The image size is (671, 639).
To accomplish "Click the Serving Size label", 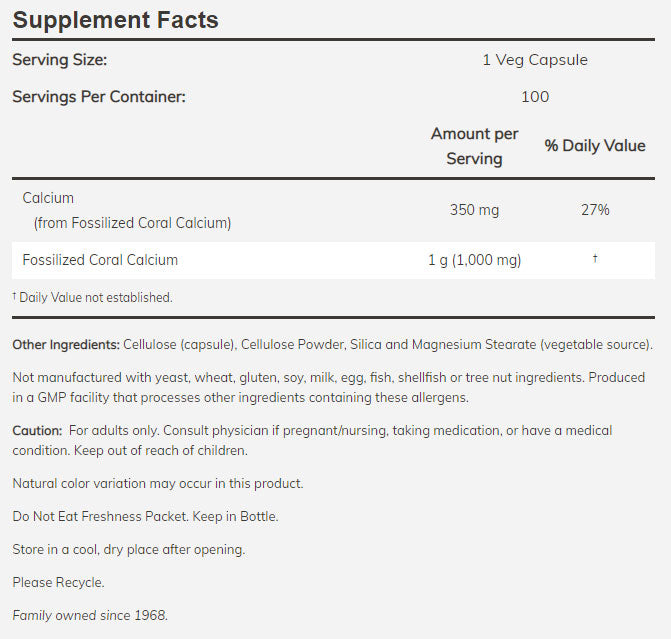I will point(59,60).
